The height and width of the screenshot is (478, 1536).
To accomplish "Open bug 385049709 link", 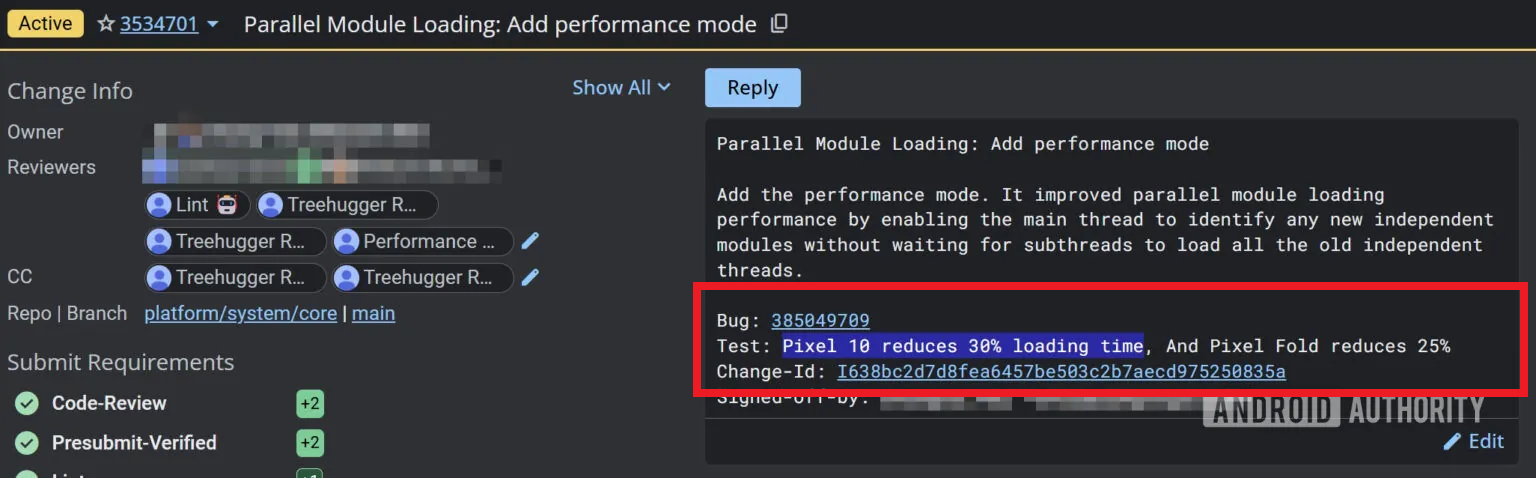I will coord(820,321).
